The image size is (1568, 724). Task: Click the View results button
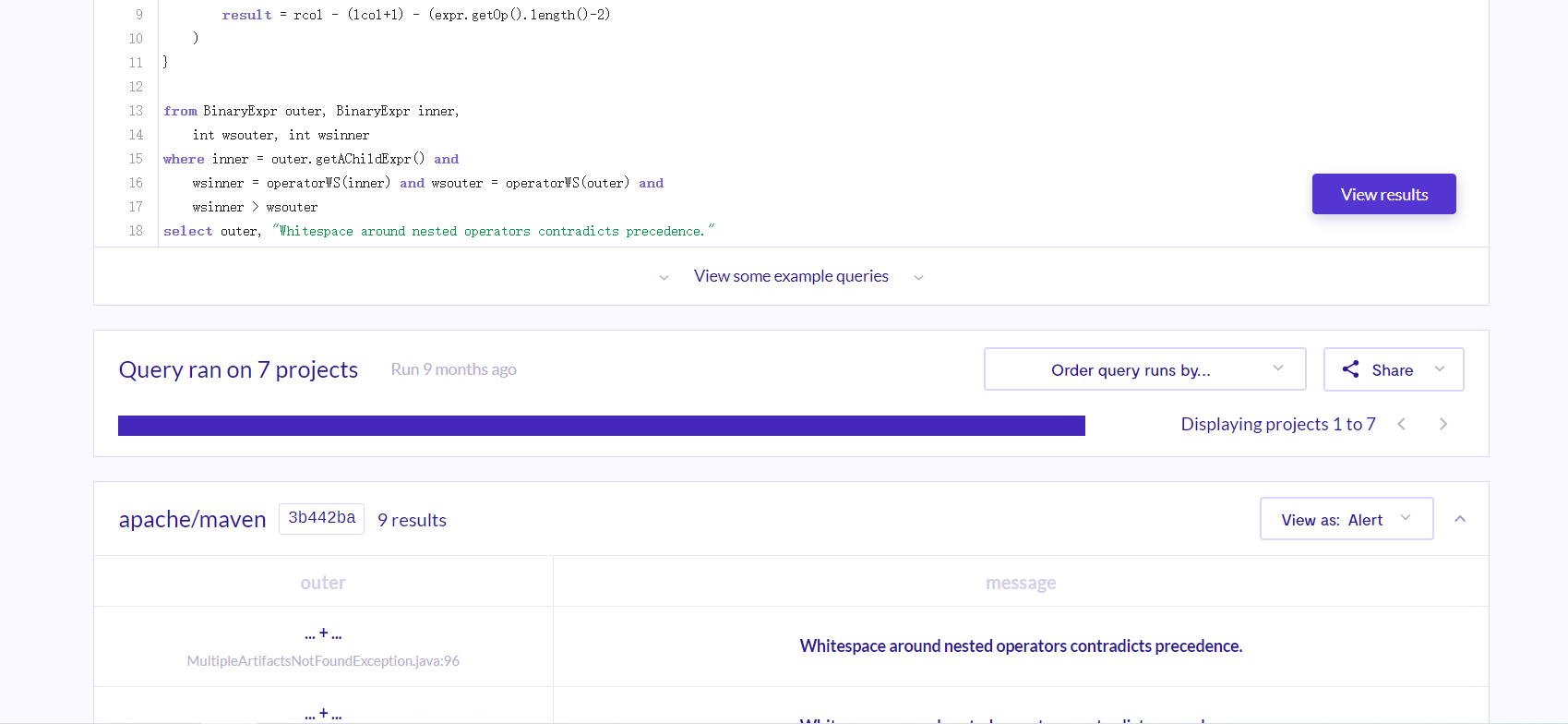click(1383, 194)
